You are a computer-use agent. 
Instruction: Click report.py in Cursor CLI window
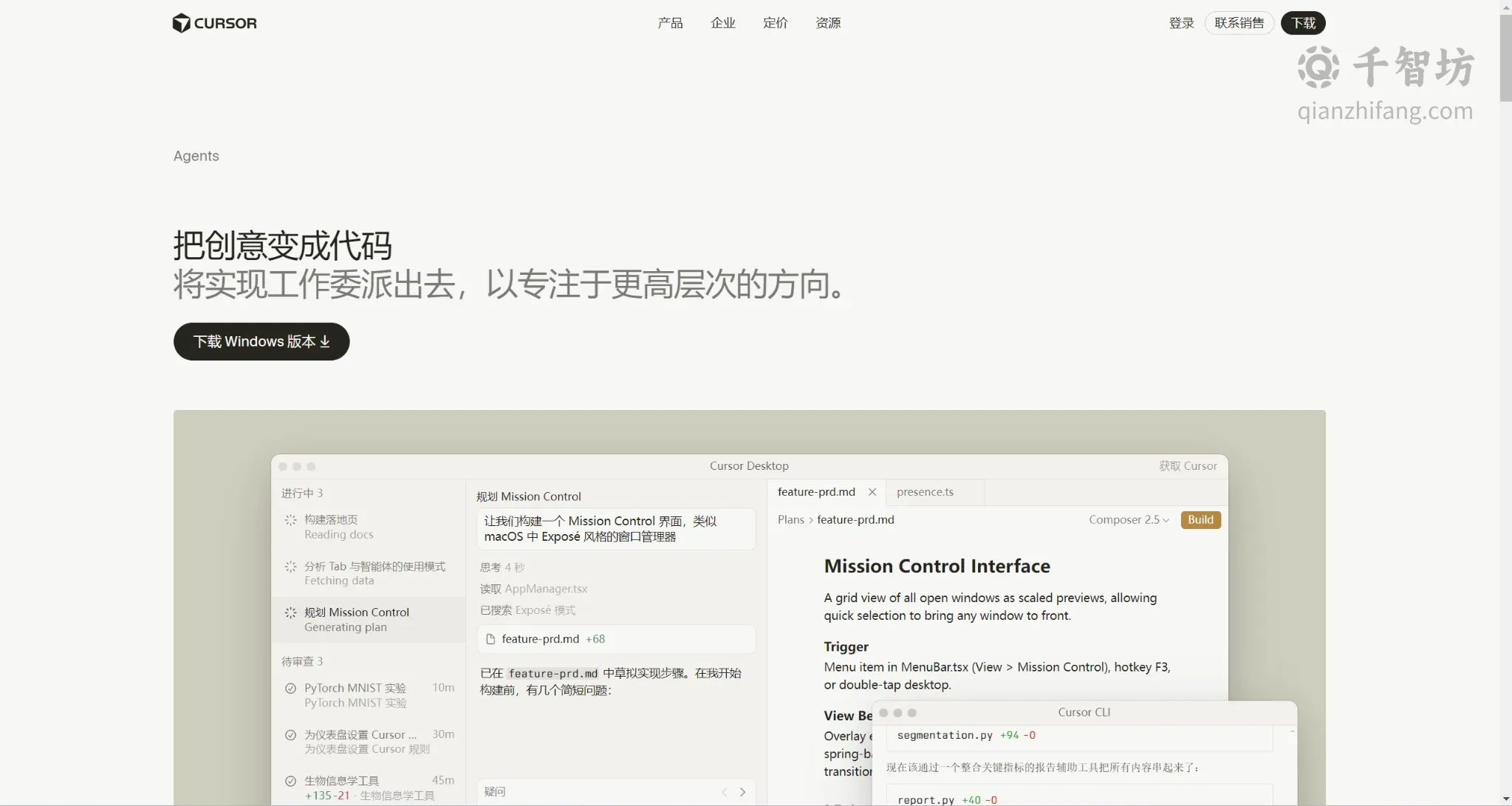tap(926, 800)
